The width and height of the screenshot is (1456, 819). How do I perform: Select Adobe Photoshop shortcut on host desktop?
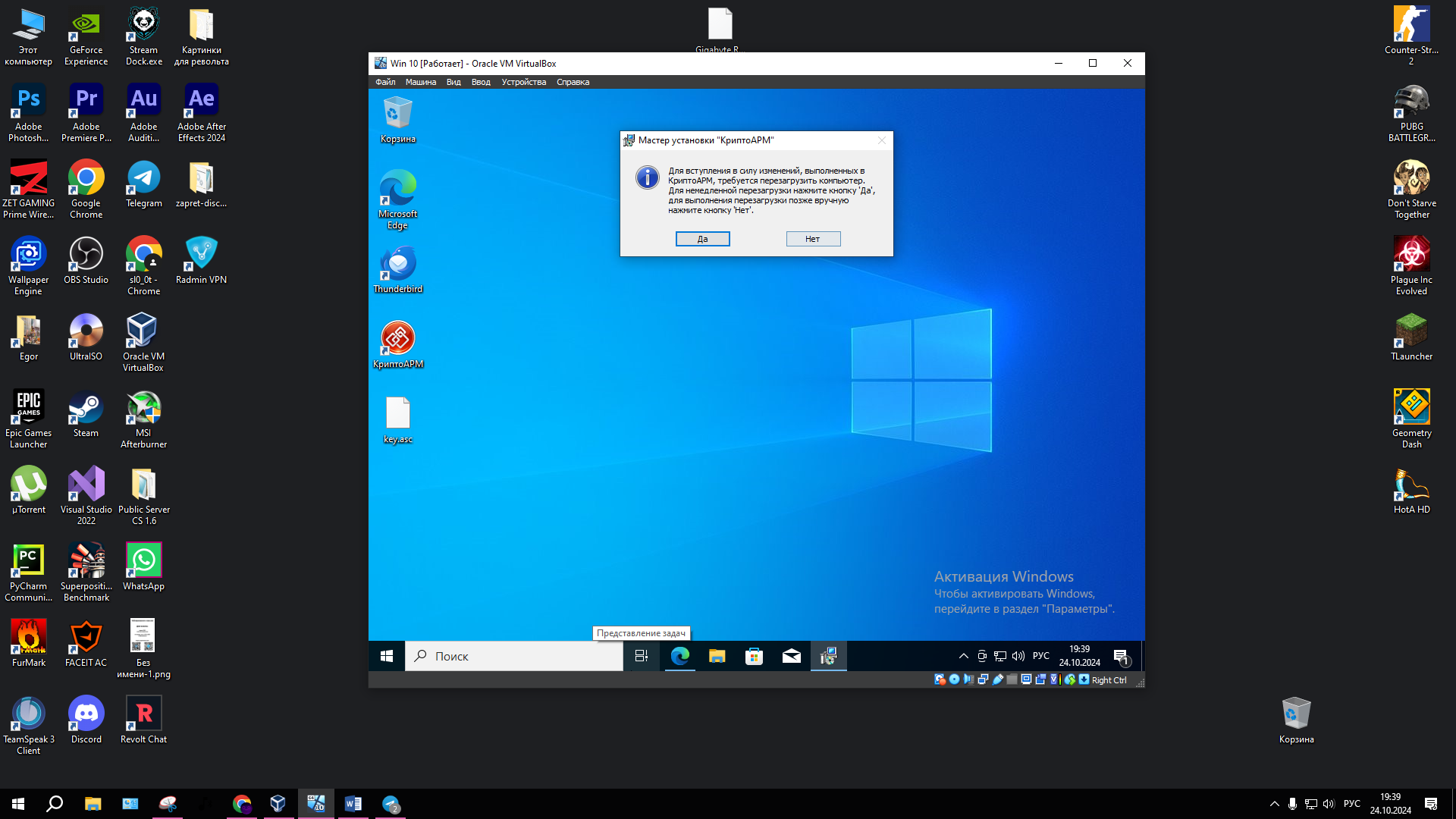click(x=29, y=113)
